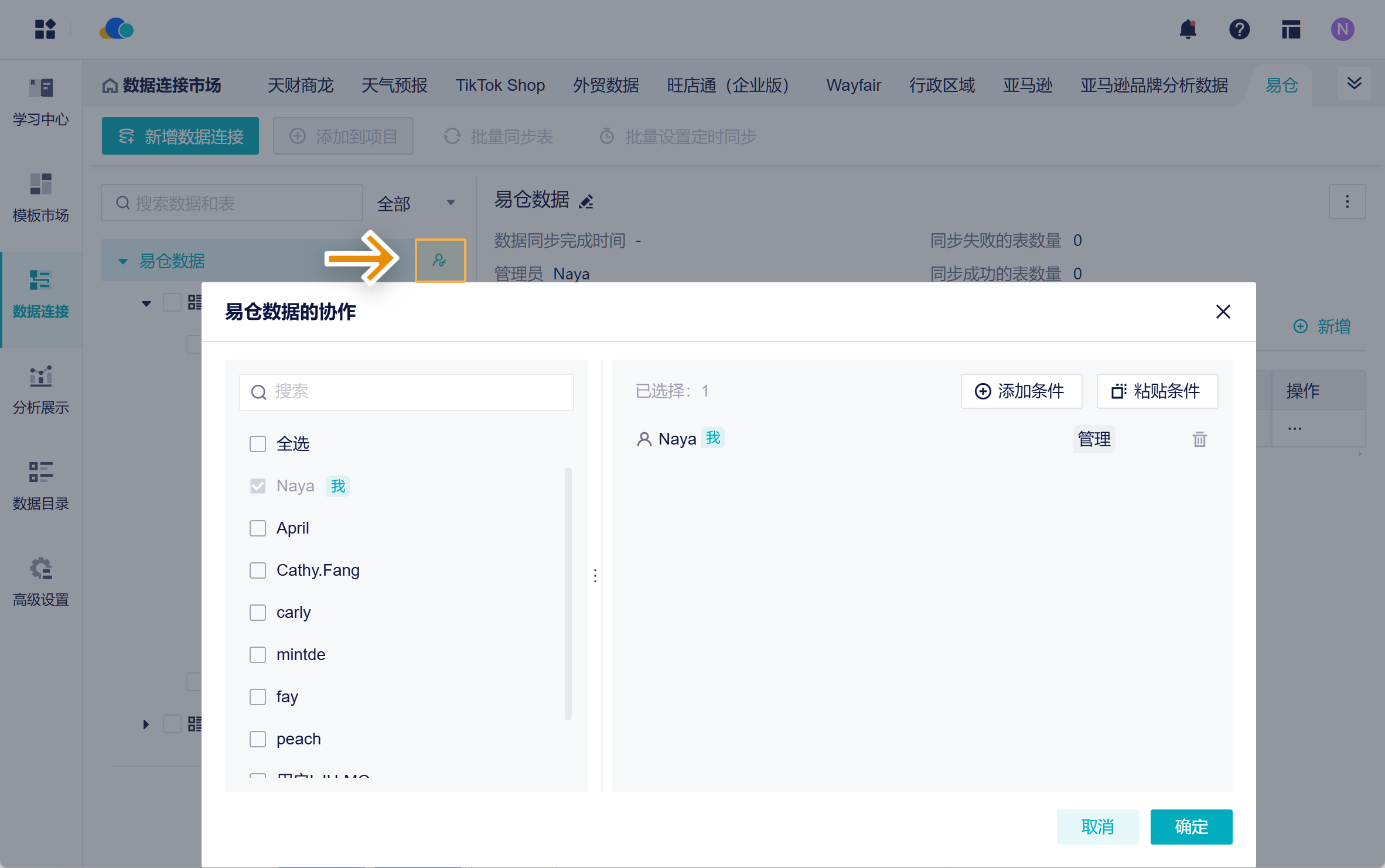Viewport: 1385px width, 868px height.
Task: Open 分析展示 in sidebar
Action: pos(41,391)
